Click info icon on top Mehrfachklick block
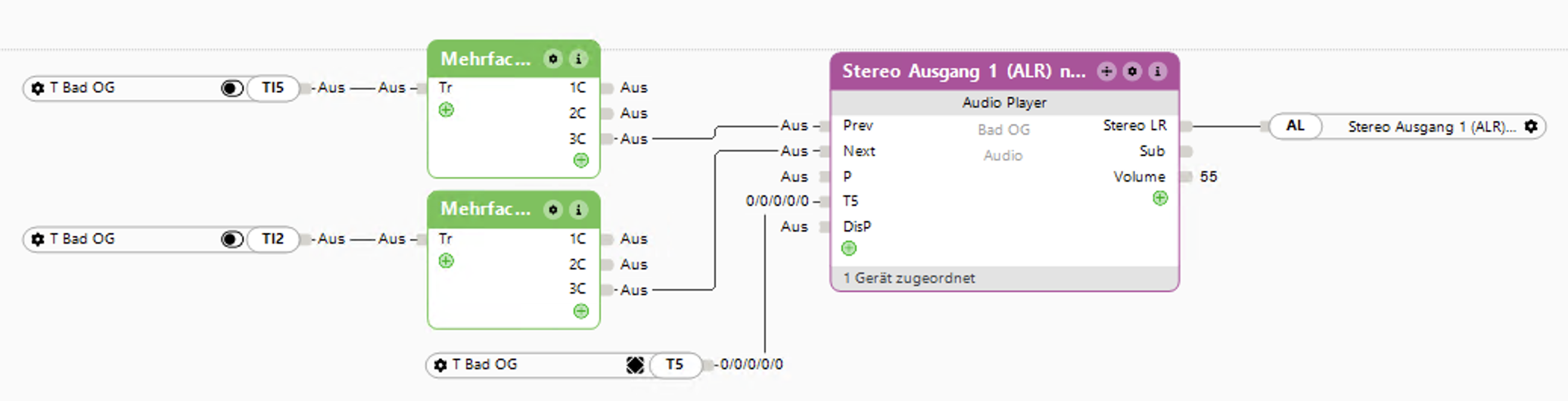 [x=578, y=59]
